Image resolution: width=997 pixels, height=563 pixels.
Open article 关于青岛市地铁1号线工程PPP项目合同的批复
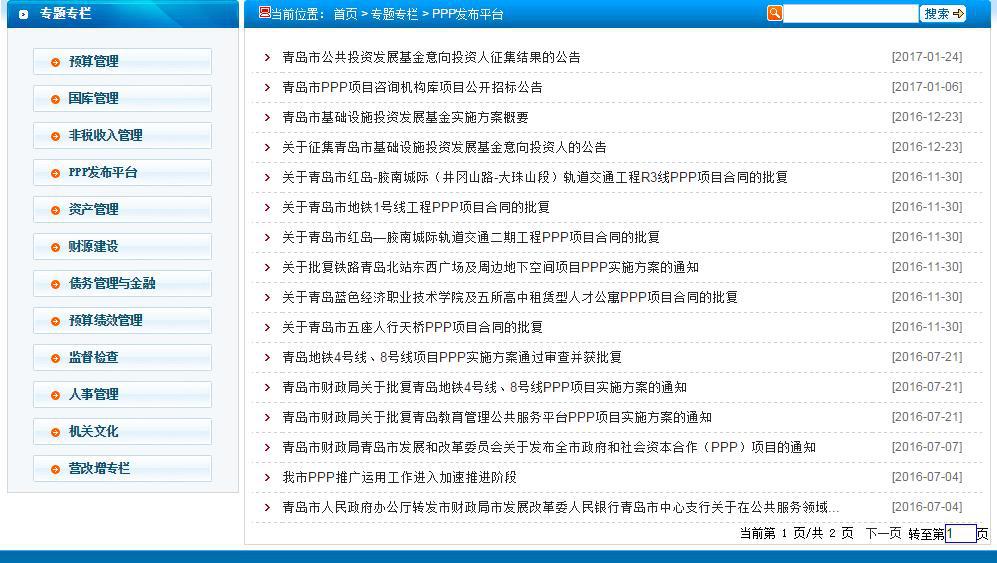click(x=415, y=207)
